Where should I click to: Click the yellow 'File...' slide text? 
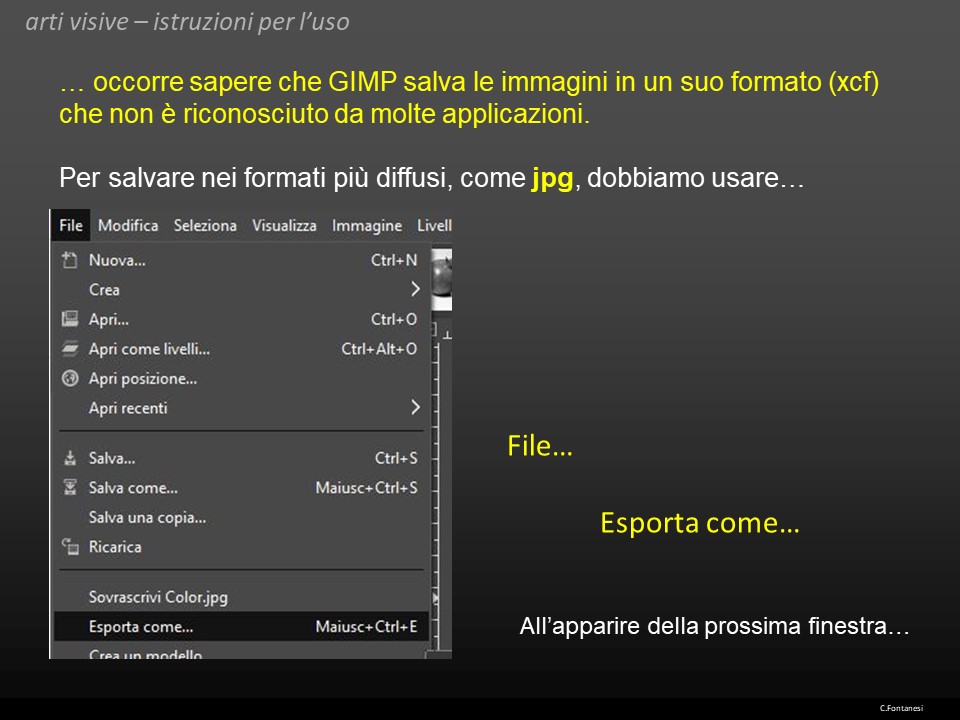click(540, 446)
